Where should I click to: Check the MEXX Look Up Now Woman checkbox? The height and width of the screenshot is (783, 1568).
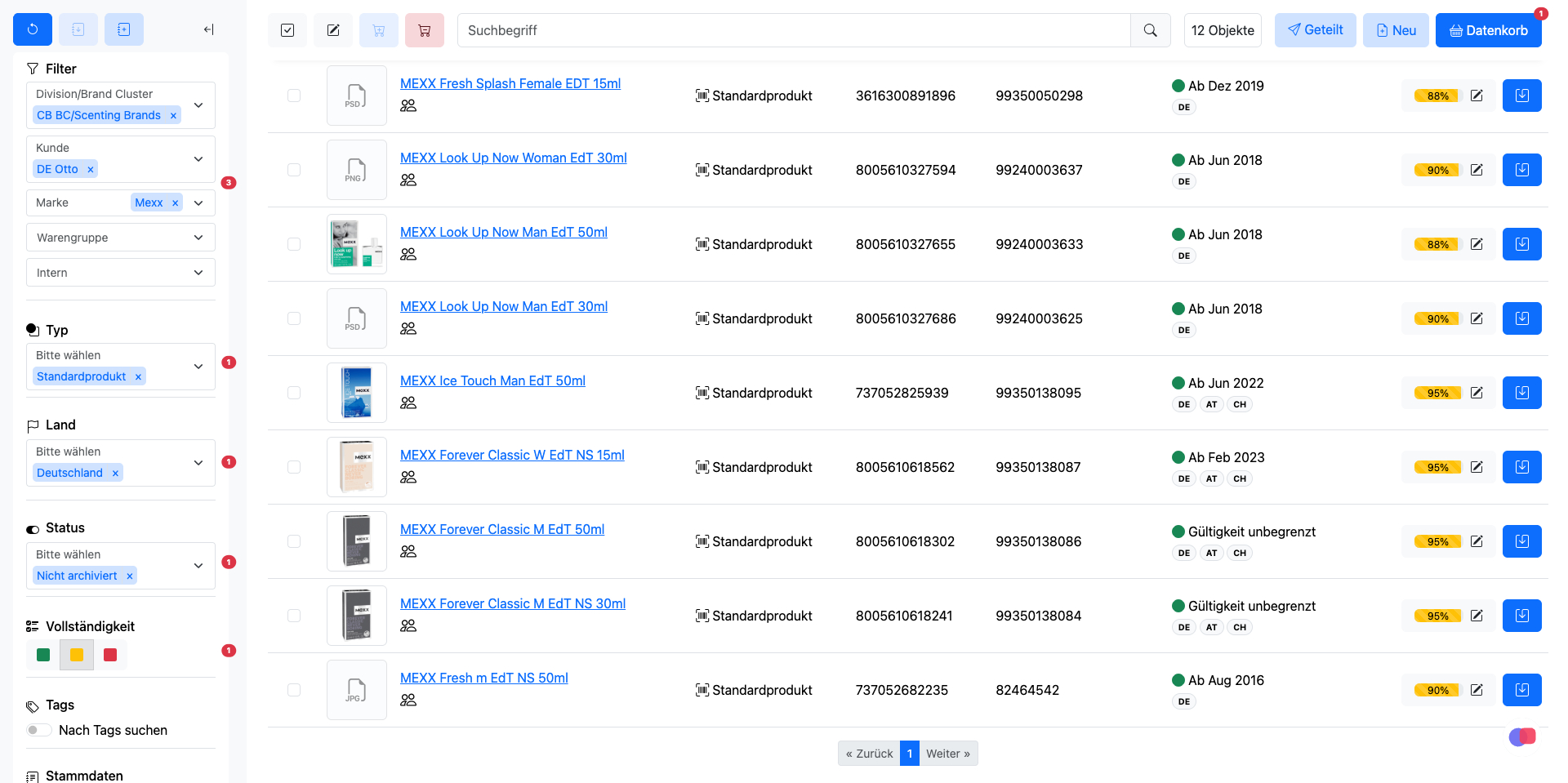point(294,170)
